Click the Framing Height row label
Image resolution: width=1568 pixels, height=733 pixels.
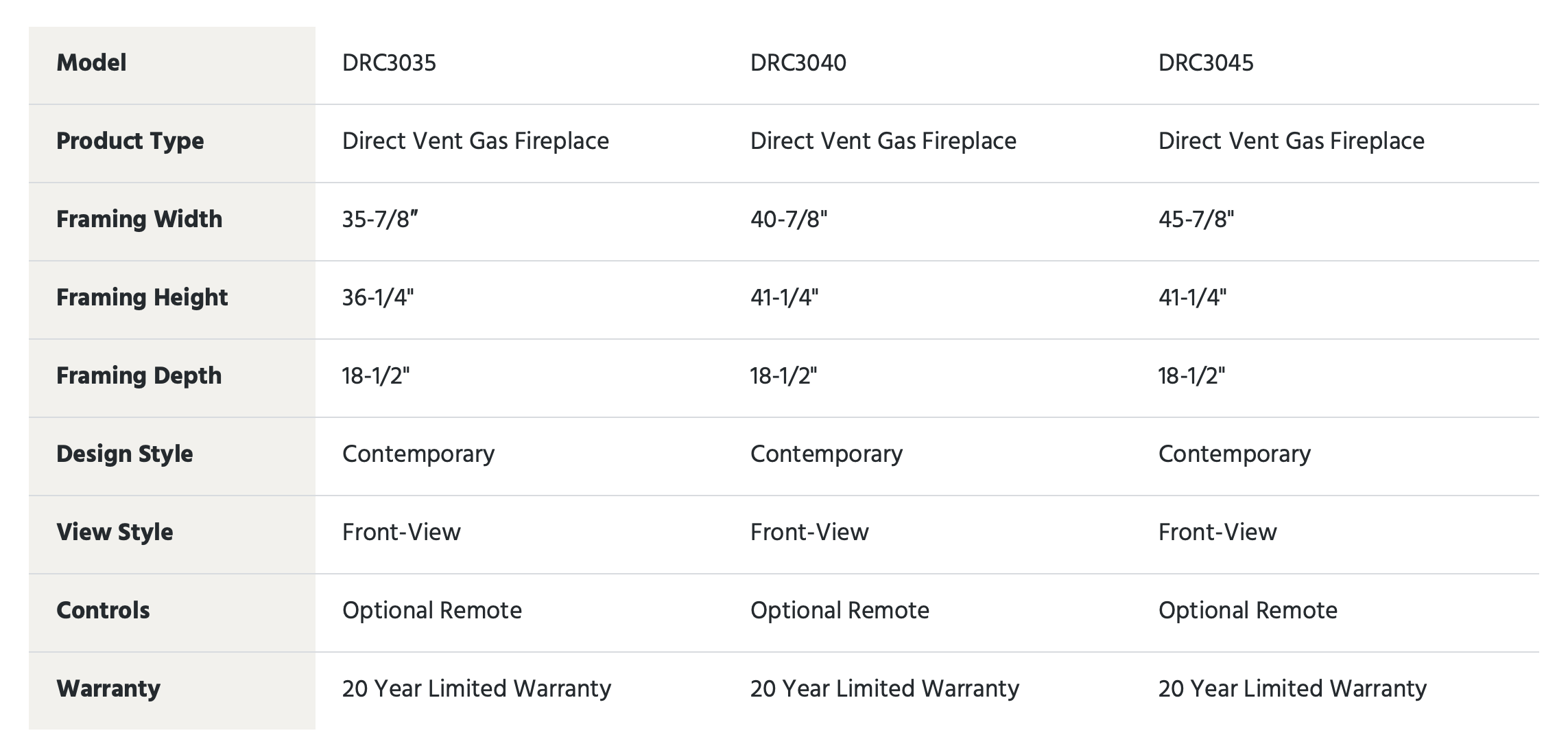(x=142, y=298)
